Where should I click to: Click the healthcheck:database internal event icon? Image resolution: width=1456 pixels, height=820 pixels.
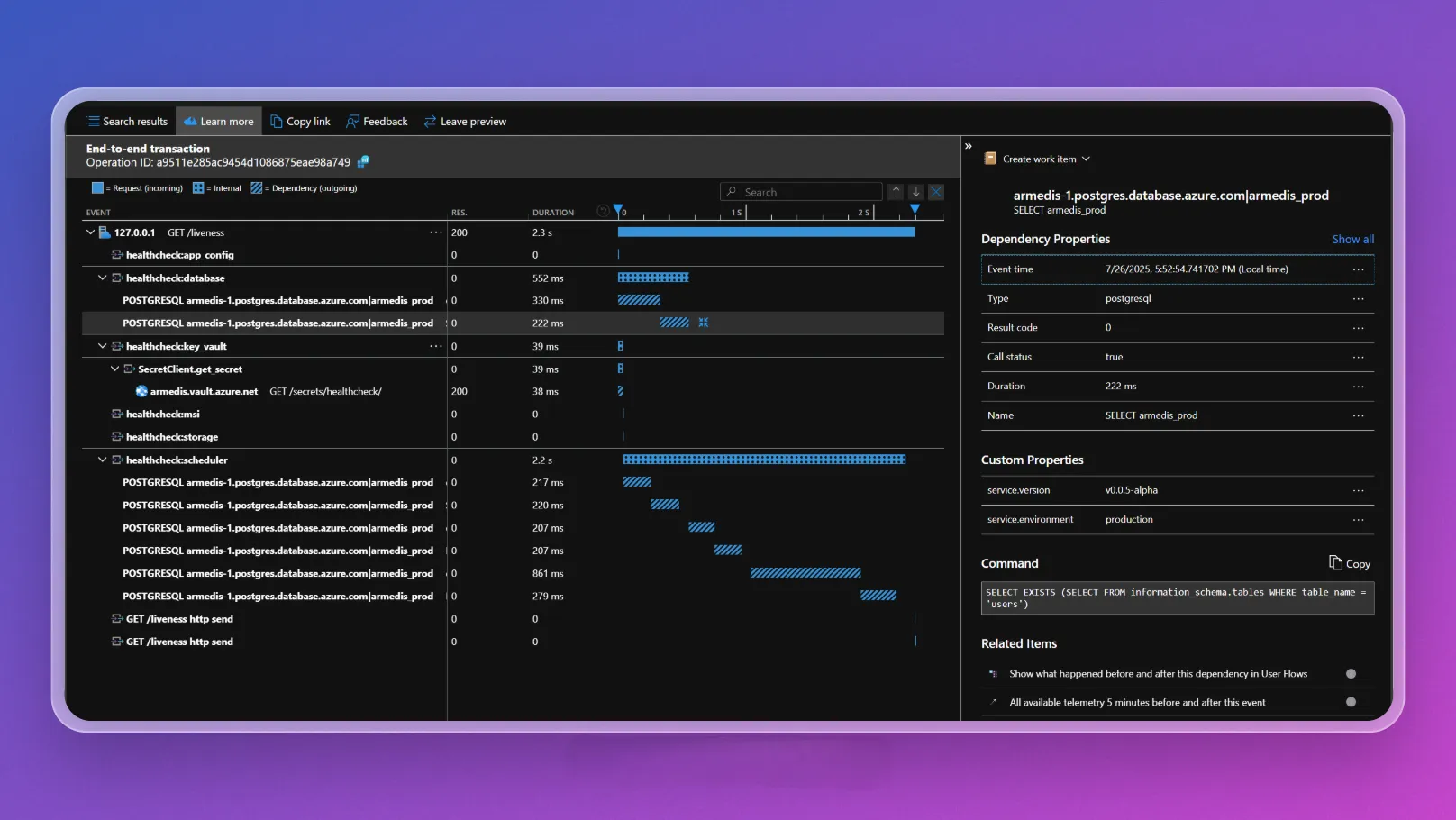[117, 278]
